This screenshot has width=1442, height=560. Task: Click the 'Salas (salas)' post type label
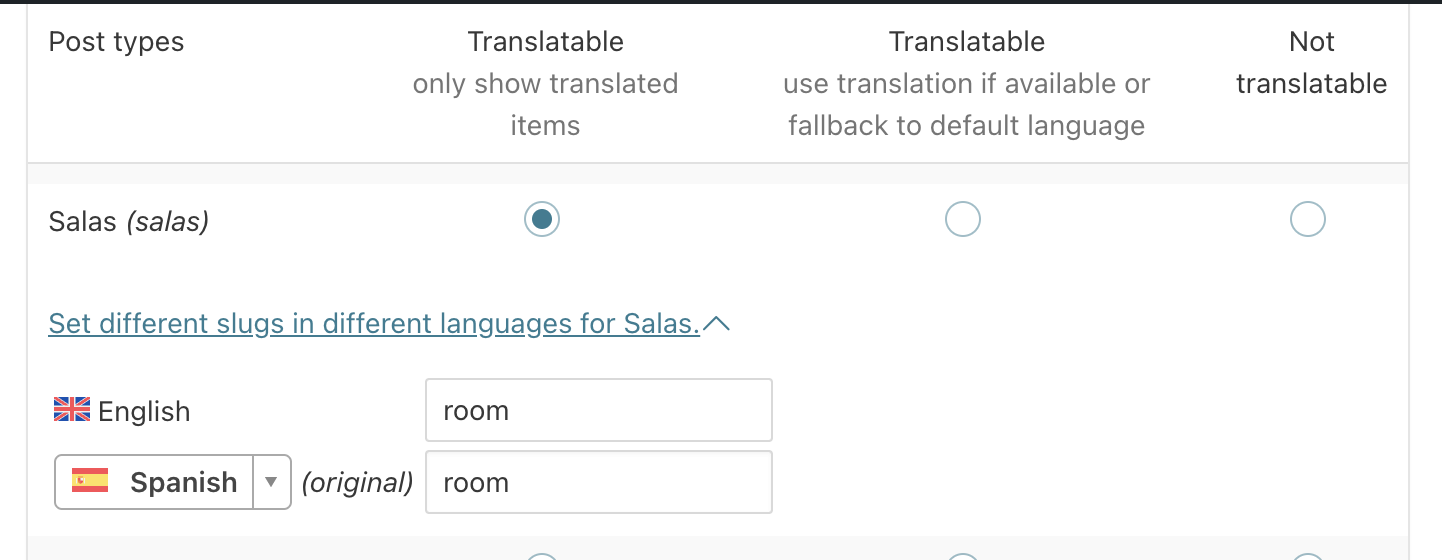(129, 221)
